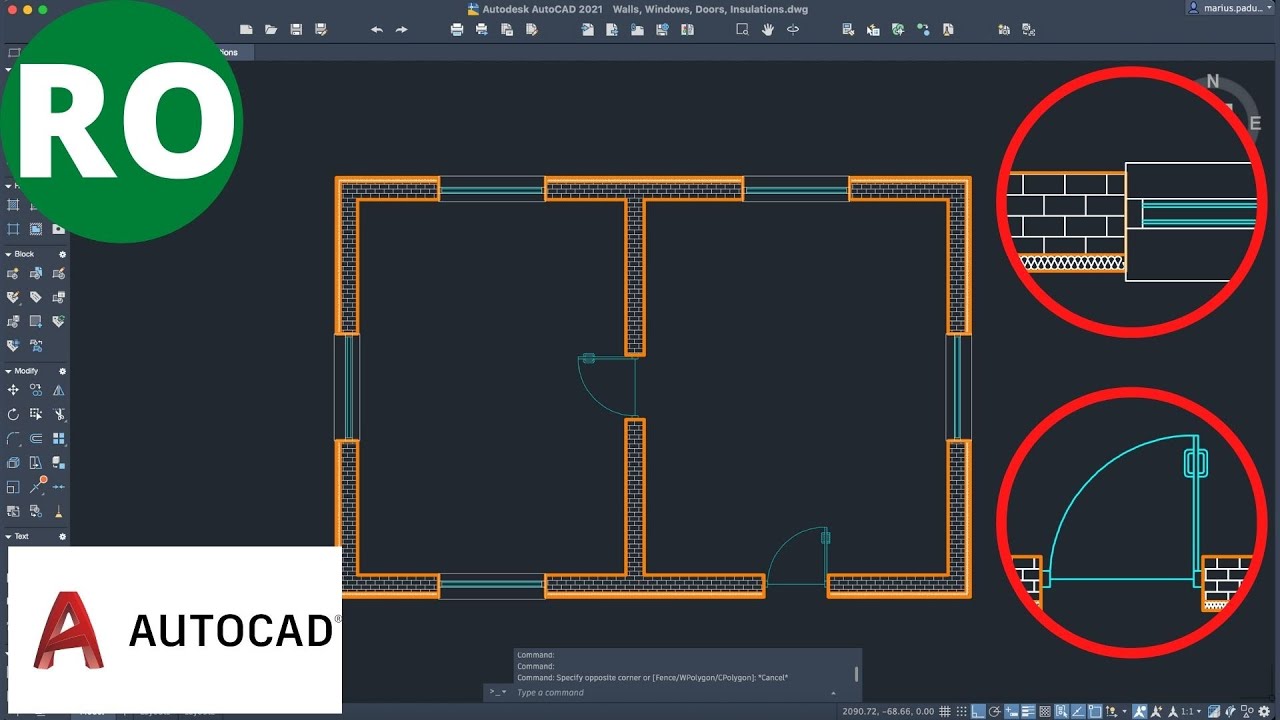Activate the Zoom Window magnifier tool
This screenshot has width=1280, height=720.
(x=742, y=30)
